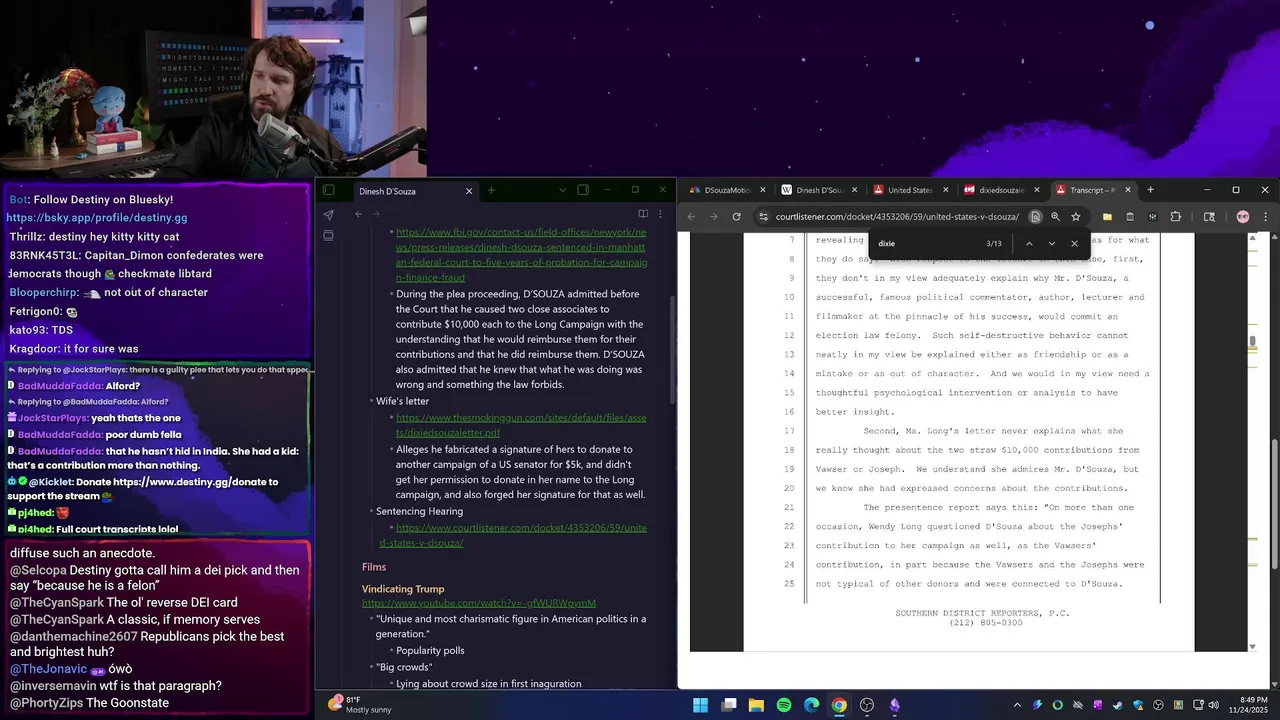The image size is (1280, 720).
Task: Open Windows Start menu
Action: click(701, 705)
